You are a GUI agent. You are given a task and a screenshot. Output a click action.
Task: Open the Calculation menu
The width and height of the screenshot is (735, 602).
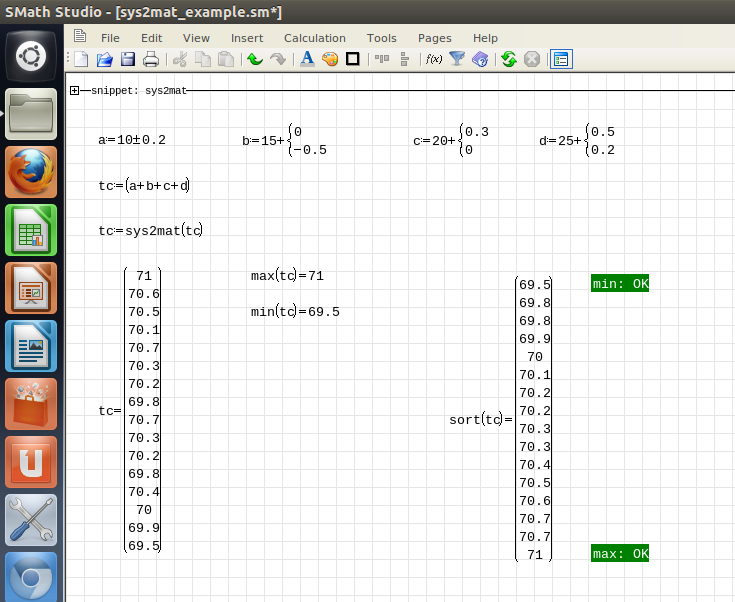pos(314,38)
